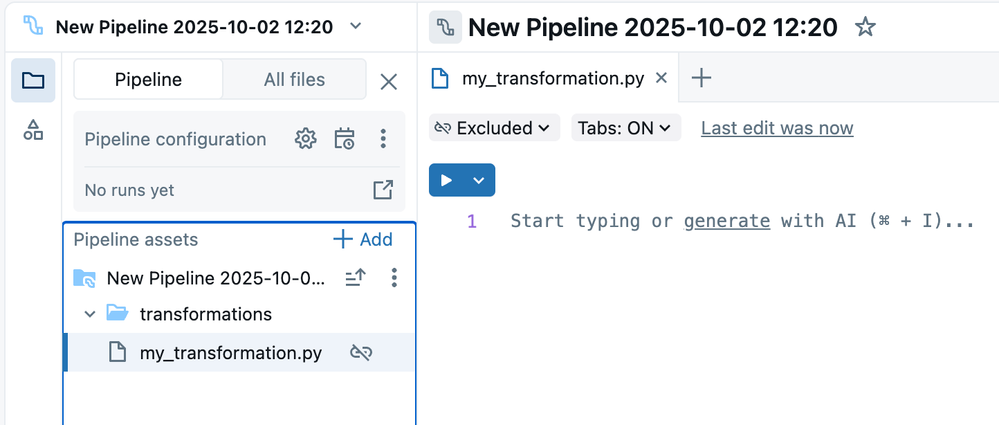The height and width of the screenshot is (425, 999).
Task: Open the pipeline name dropdown chevron
Action: click(x=355, y=26)
